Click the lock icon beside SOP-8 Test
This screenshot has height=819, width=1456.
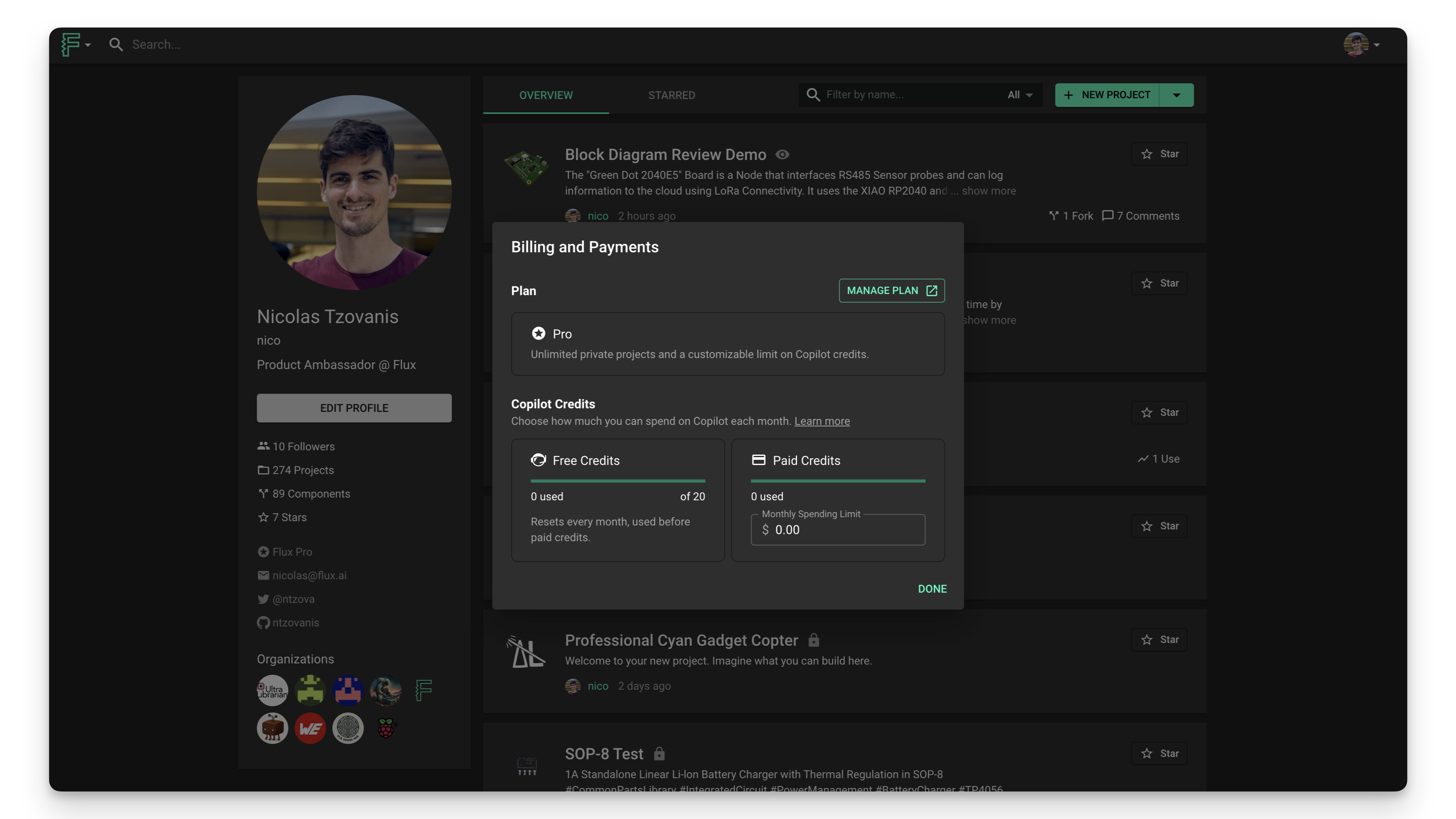click(659, 753)
